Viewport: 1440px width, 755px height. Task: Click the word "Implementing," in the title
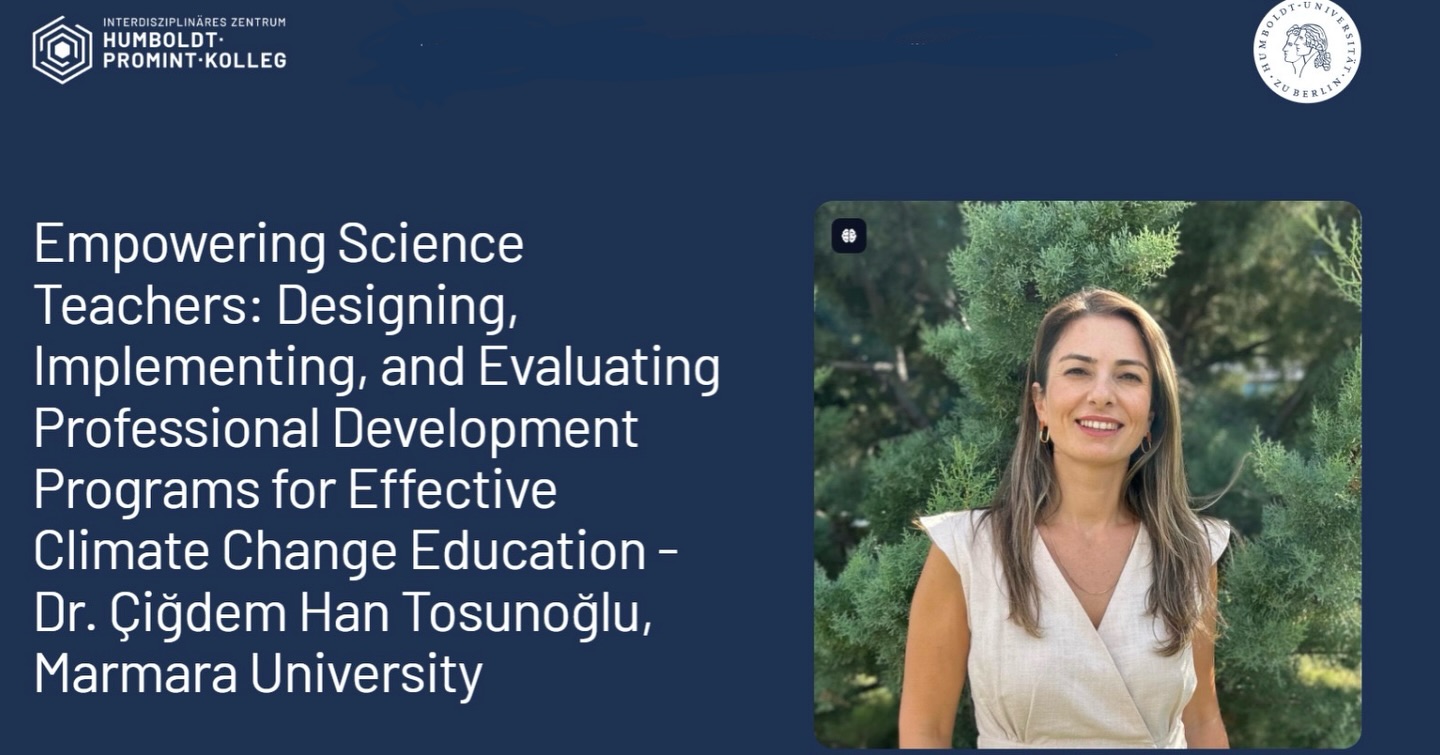[199, 367]
